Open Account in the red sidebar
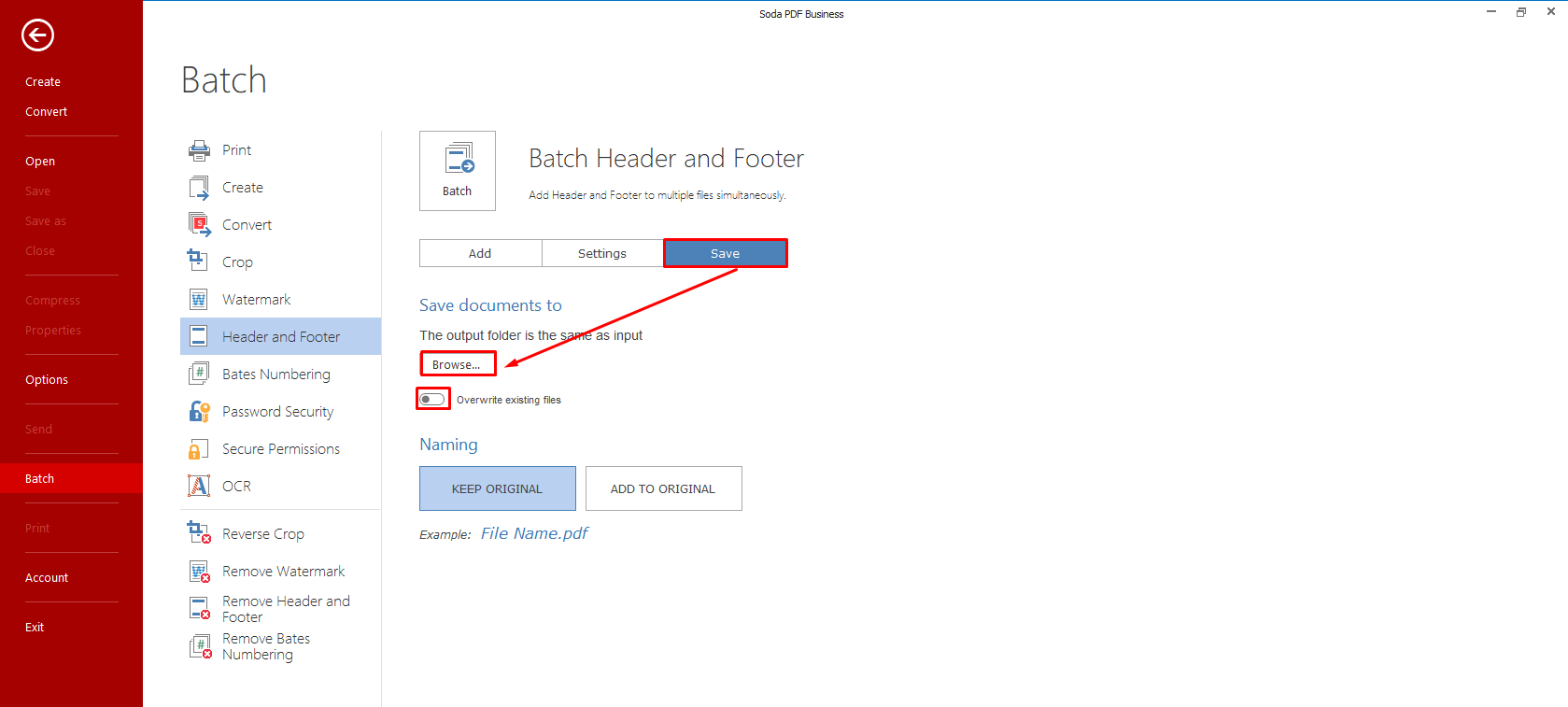Viewport: 1568px width, 707px height. pyautogui.click(x=47, y=578)
